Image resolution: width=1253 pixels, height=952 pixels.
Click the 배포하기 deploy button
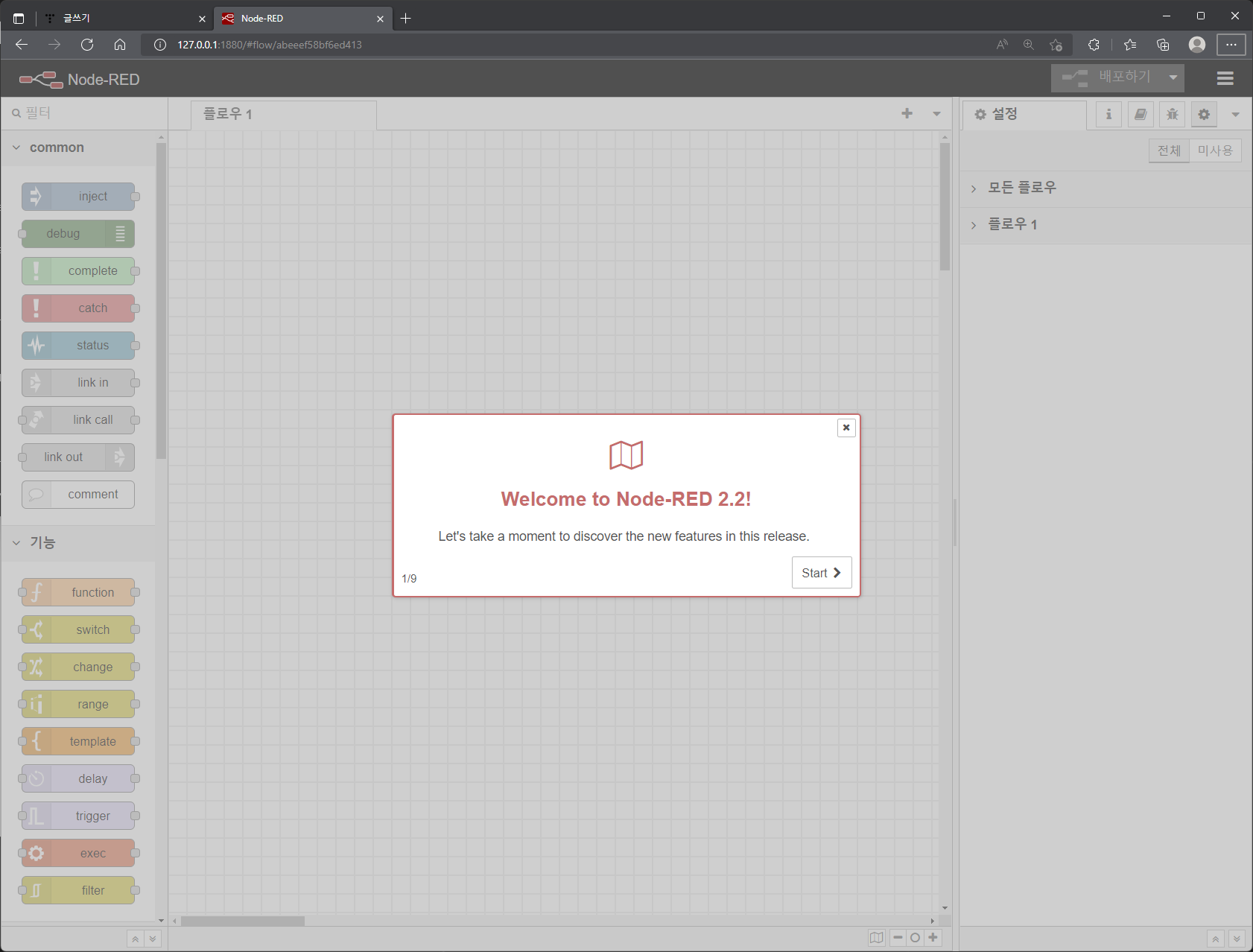(1106, 77)
